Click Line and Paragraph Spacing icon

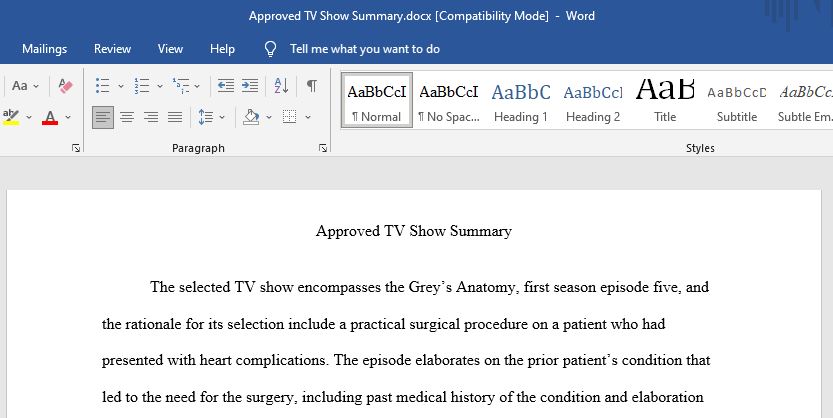point(206,117)
